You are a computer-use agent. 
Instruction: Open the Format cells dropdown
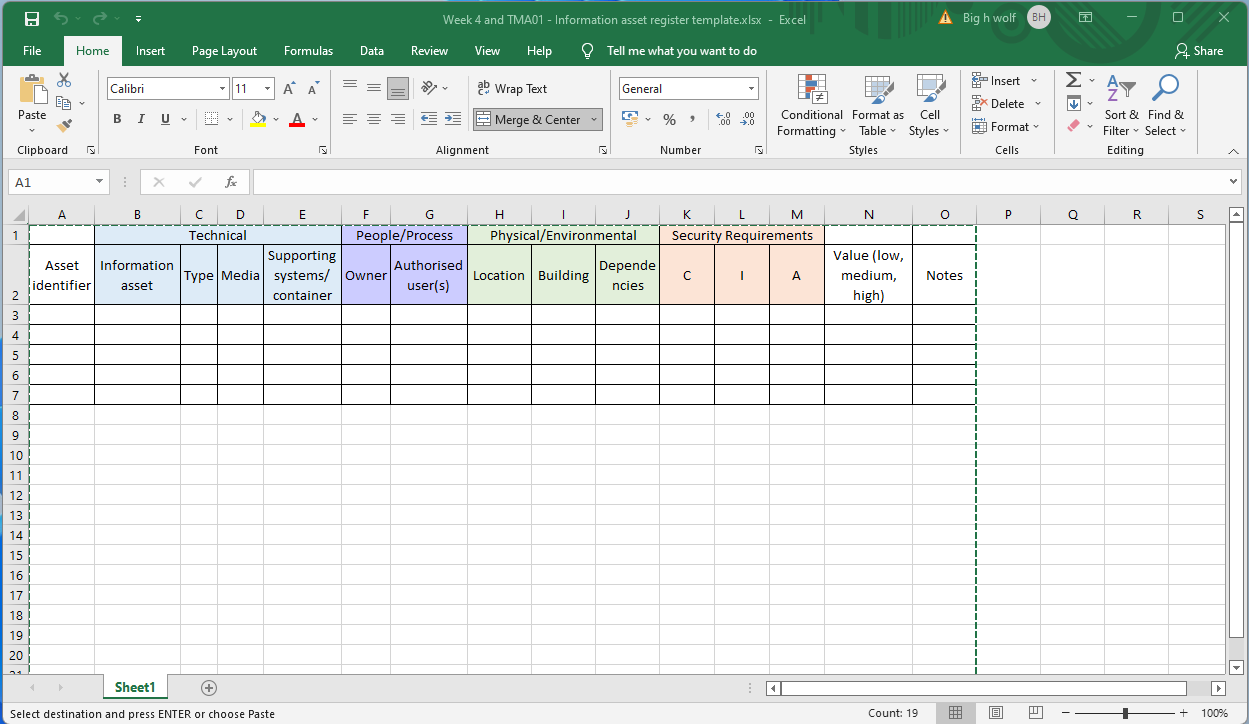coord(1006,127)
